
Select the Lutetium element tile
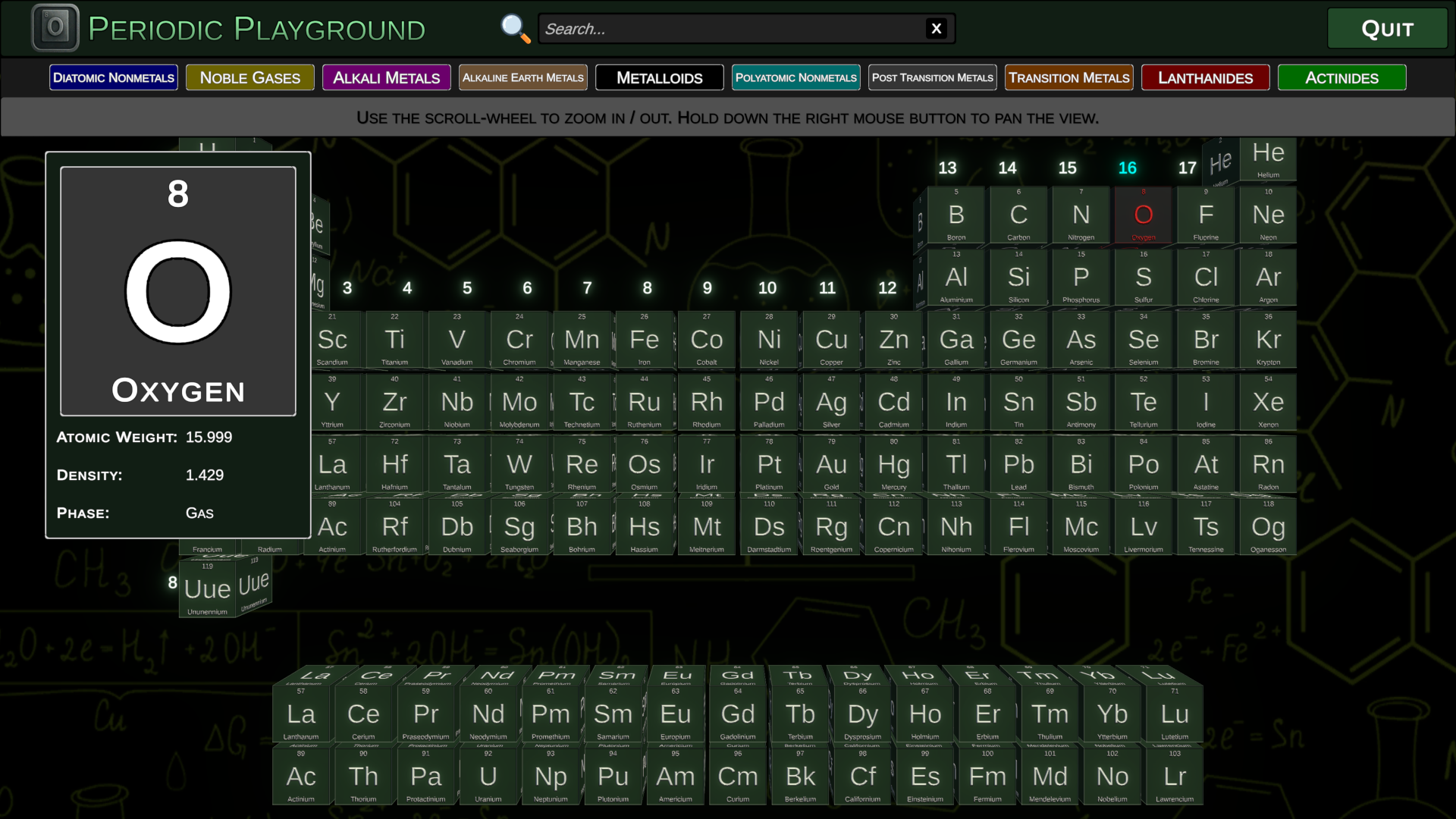click(1175, 714)
